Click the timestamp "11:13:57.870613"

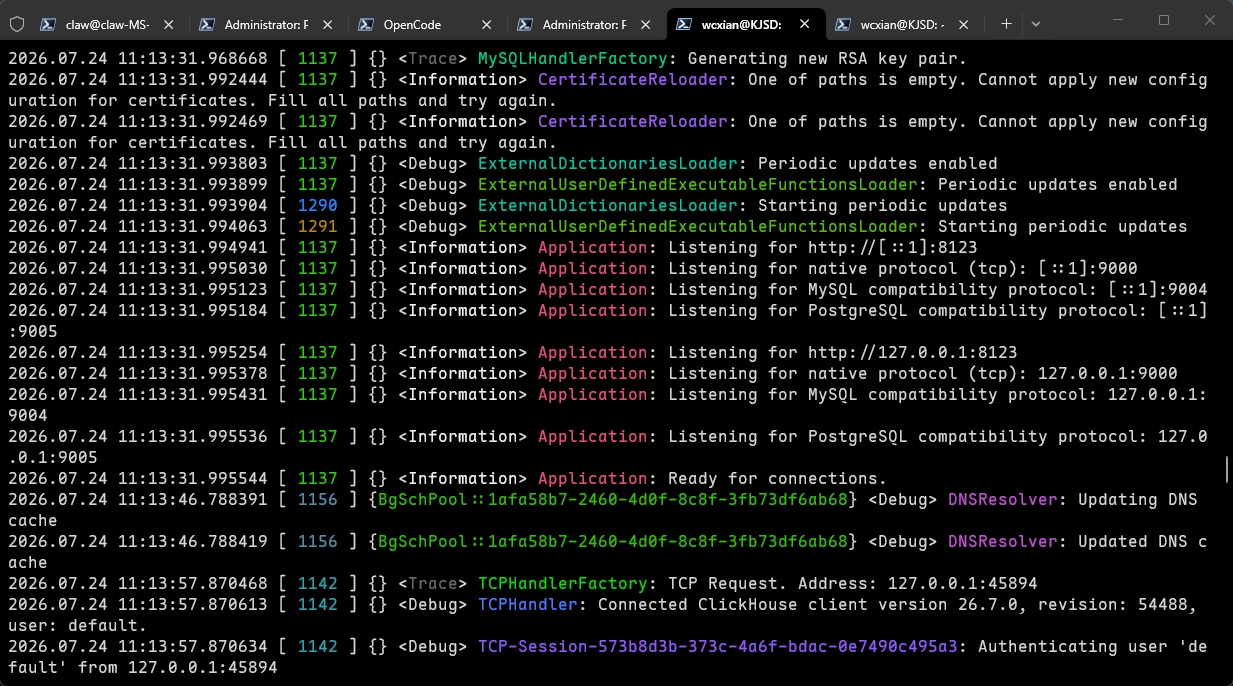point(193,605)
